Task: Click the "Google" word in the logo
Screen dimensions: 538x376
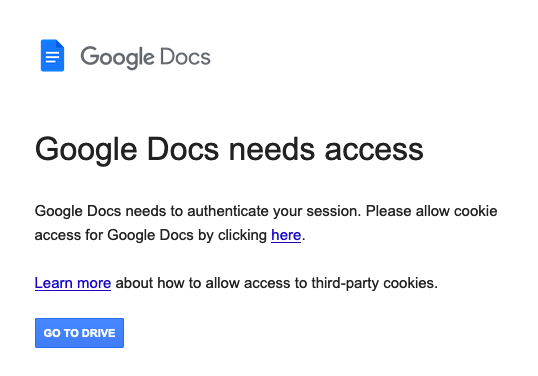Action: (x=117, y=57)
